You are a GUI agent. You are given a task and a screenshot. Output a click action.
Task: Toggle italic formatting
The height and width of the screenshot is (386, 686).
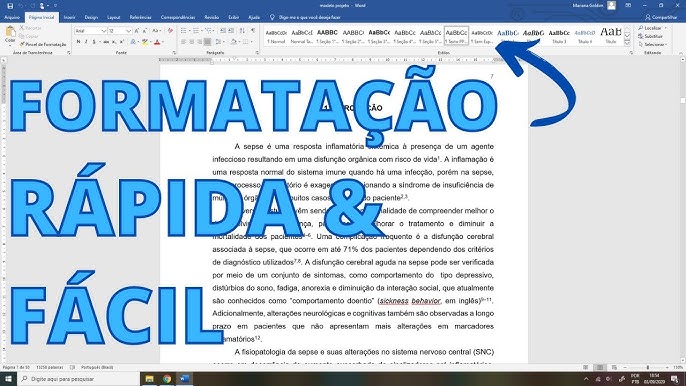point(86,42)
